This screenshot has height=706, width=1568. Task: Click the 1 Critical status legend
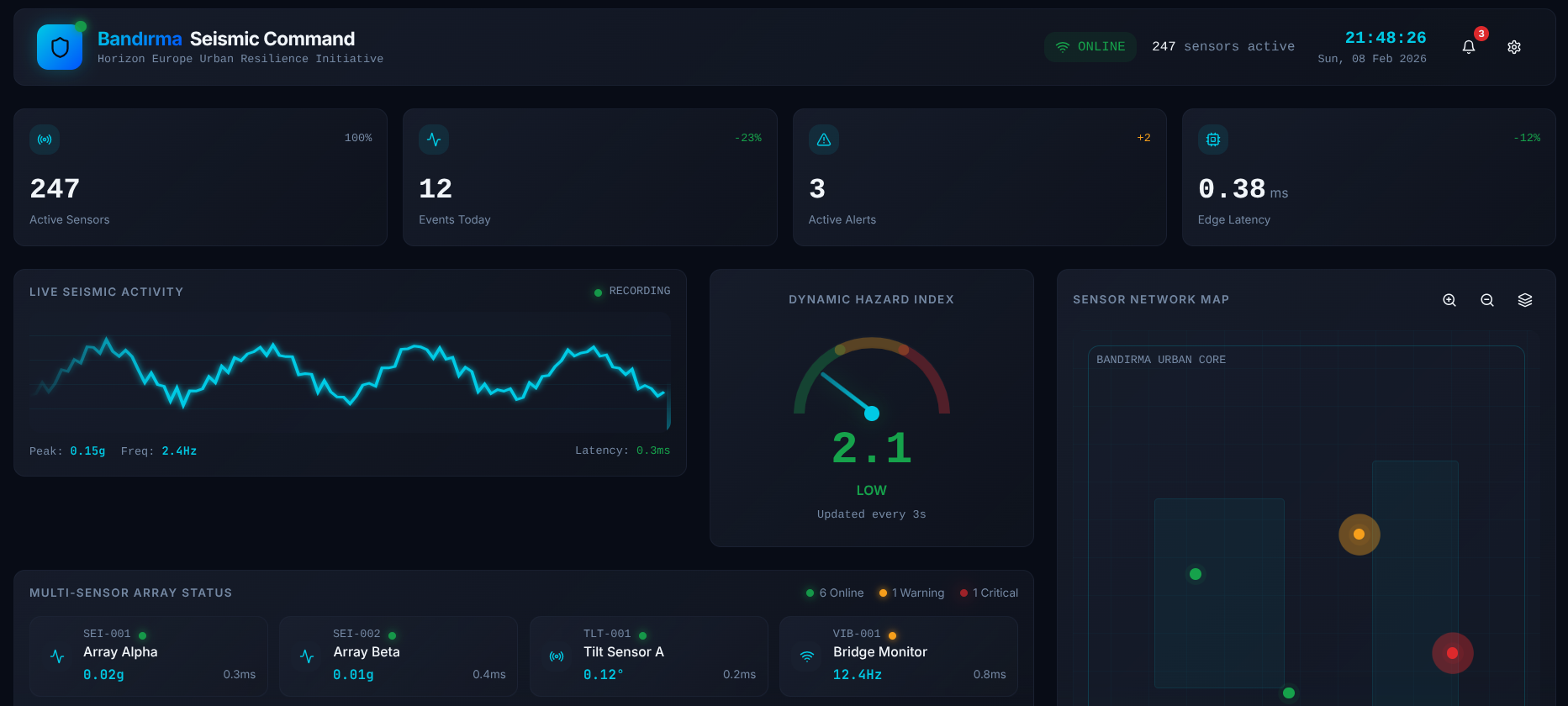(x=989, y=593)
